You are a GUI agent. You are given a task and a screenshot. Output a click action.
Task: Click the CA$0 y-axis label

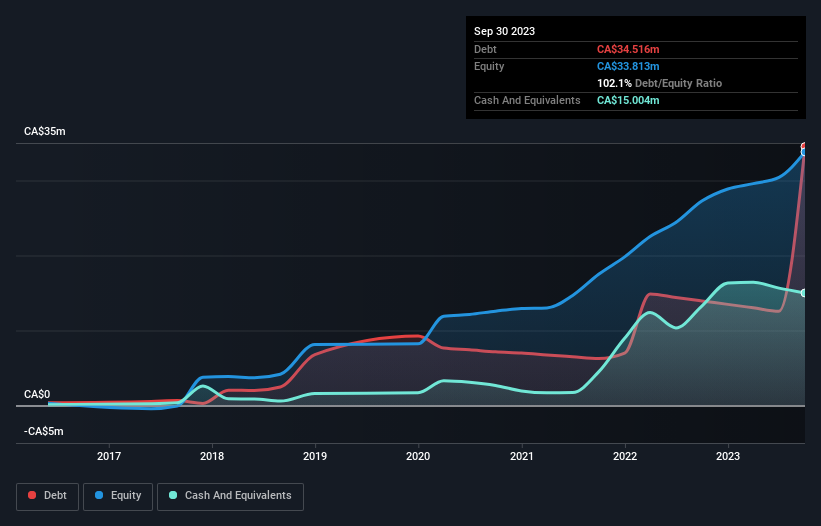pyautogui.click(x=37, y=395)
